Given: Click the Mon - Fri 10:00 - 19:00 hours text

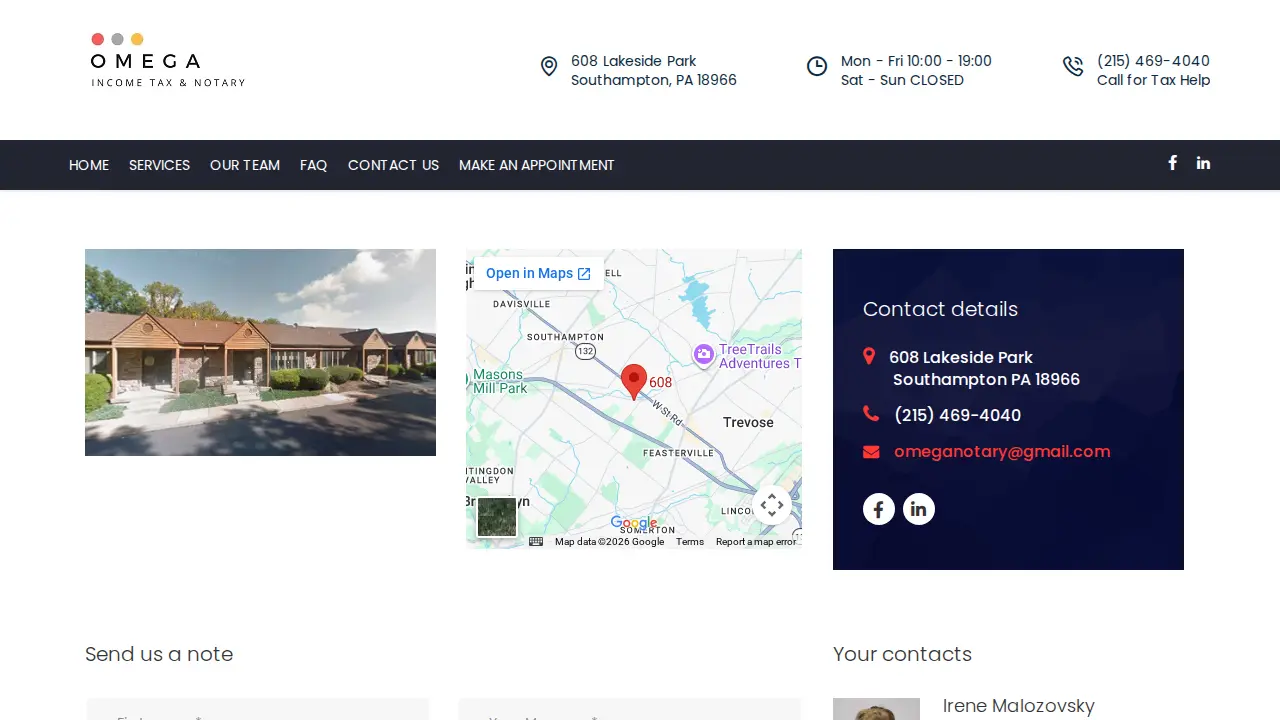Looking at the screenshot, I should [x=916, y=61].
